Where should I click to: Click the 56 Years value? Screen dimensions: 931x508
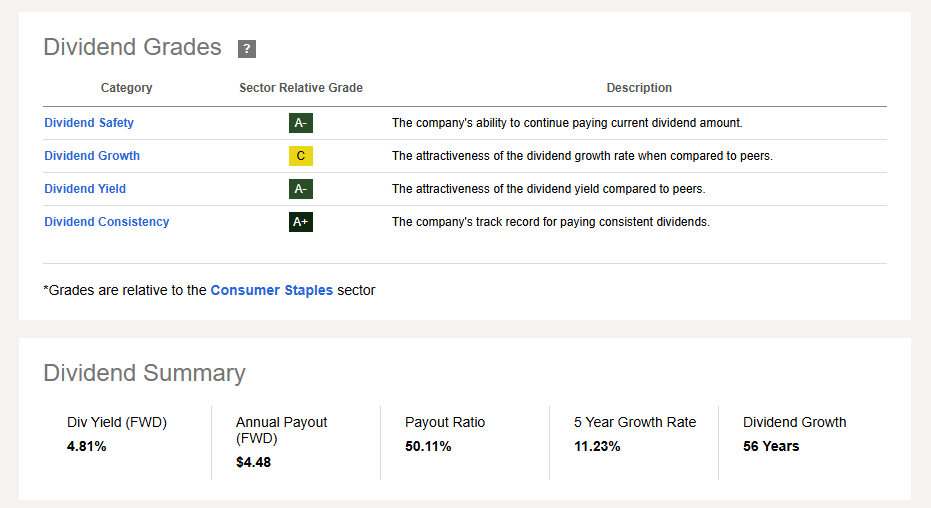[771, 446]
